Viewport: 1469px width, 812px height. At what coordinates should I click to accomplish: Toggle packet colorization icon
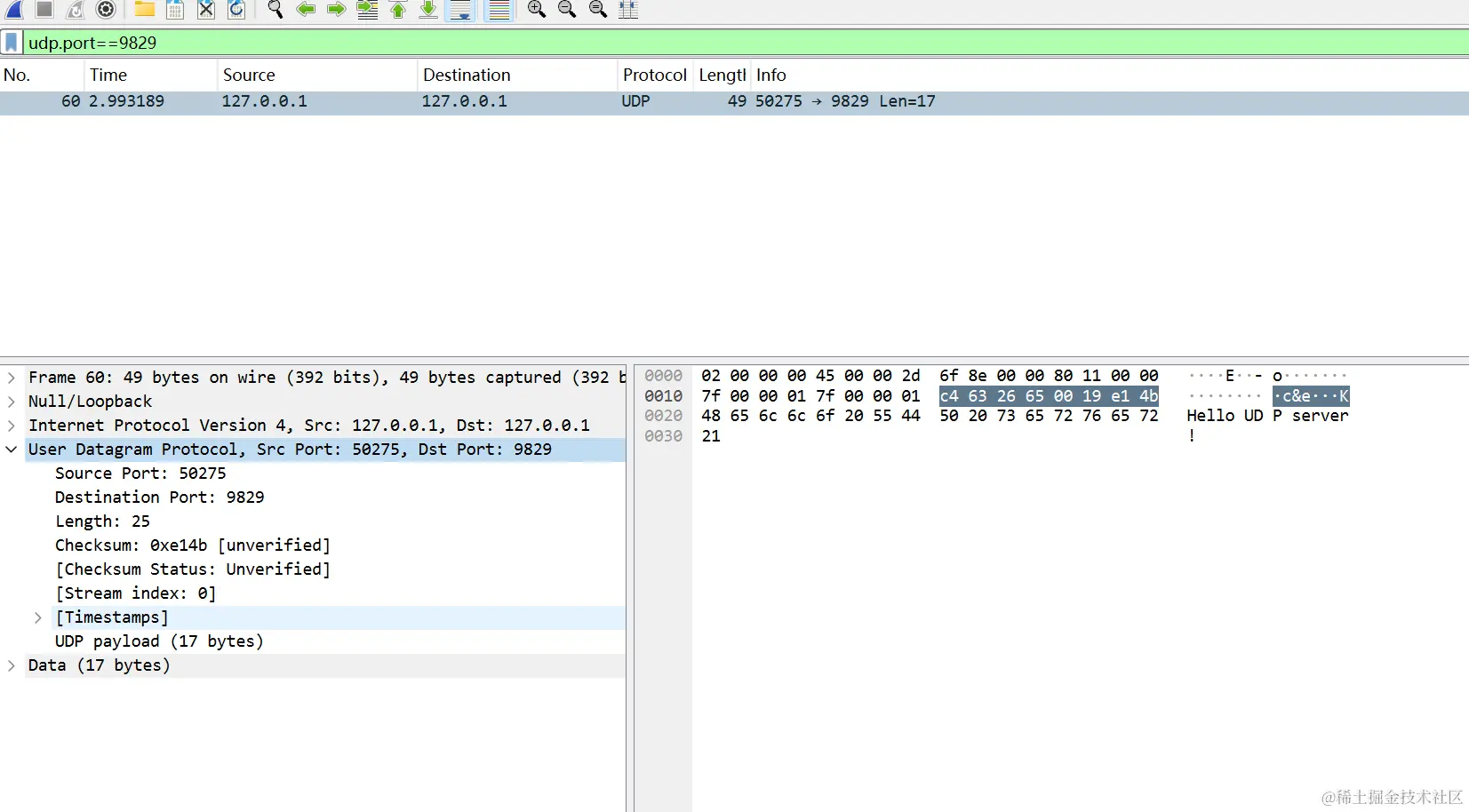click(499, 9)
